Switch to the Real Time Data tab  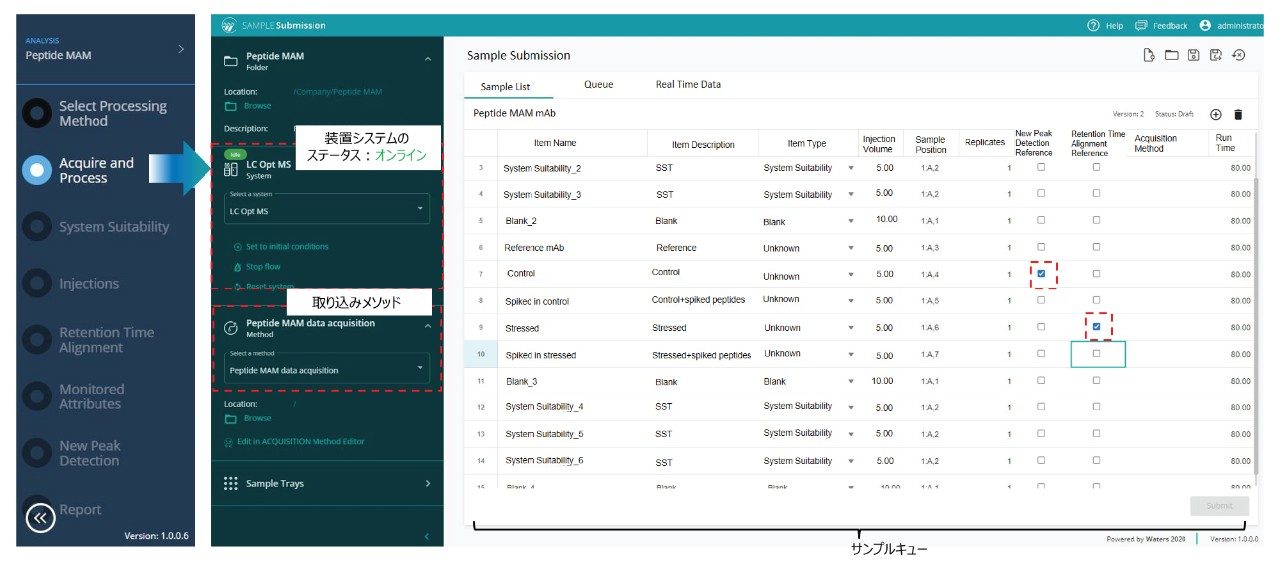[x=688, y=85]
